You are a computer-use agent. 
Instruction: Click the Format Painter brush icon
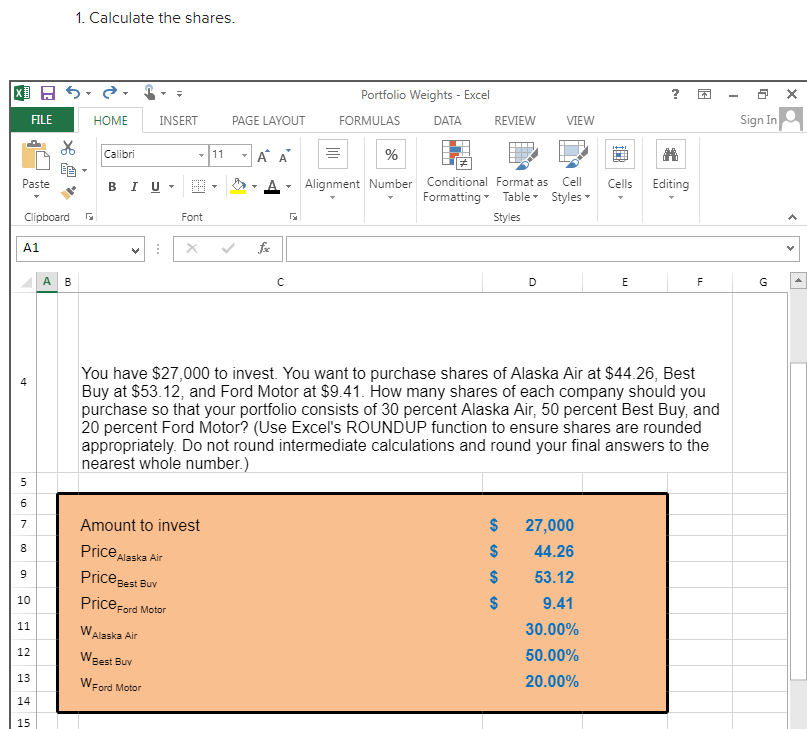point(68,192)
